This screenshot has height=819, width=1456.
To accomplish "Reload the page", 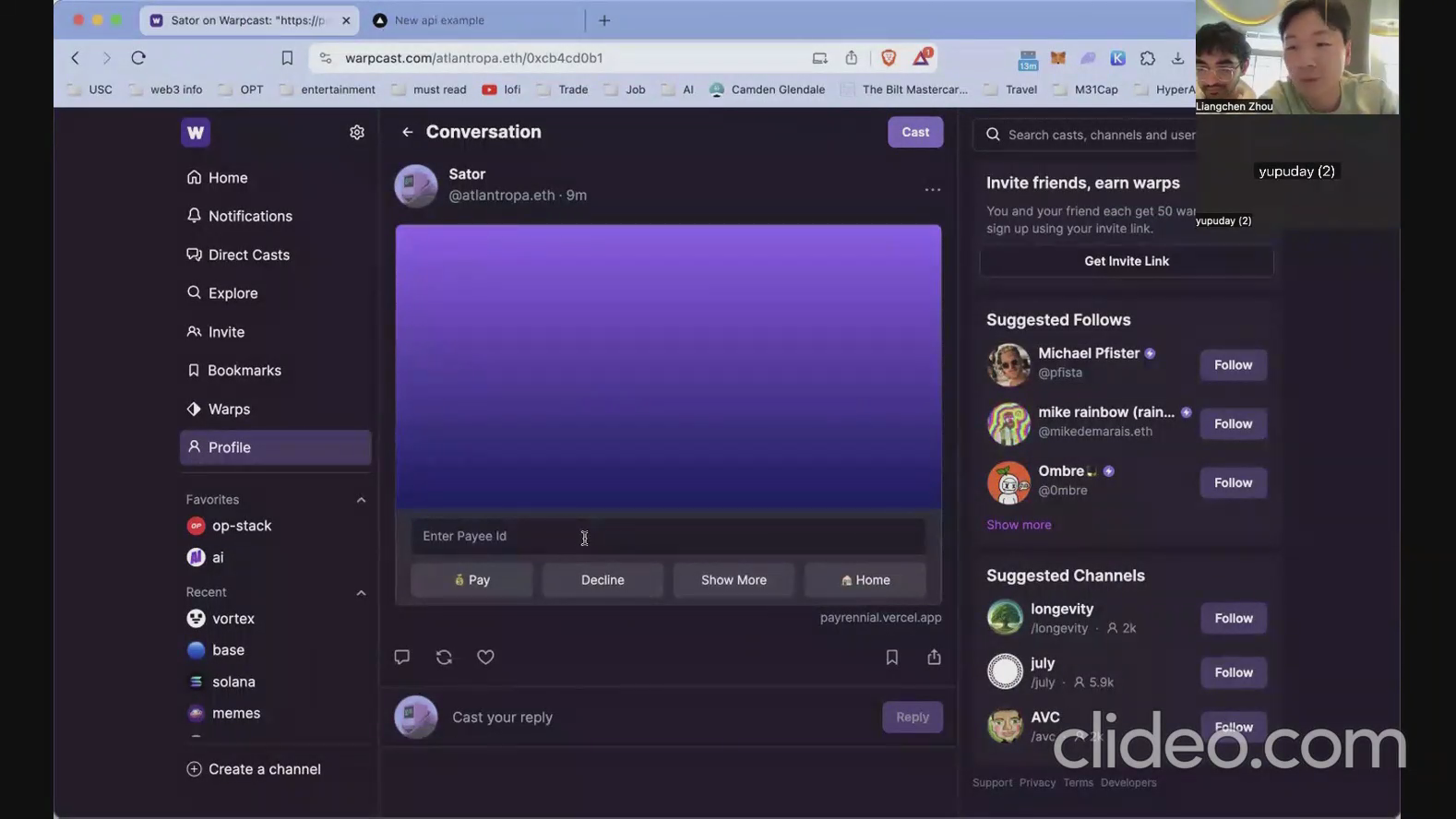I will (138, 57).
